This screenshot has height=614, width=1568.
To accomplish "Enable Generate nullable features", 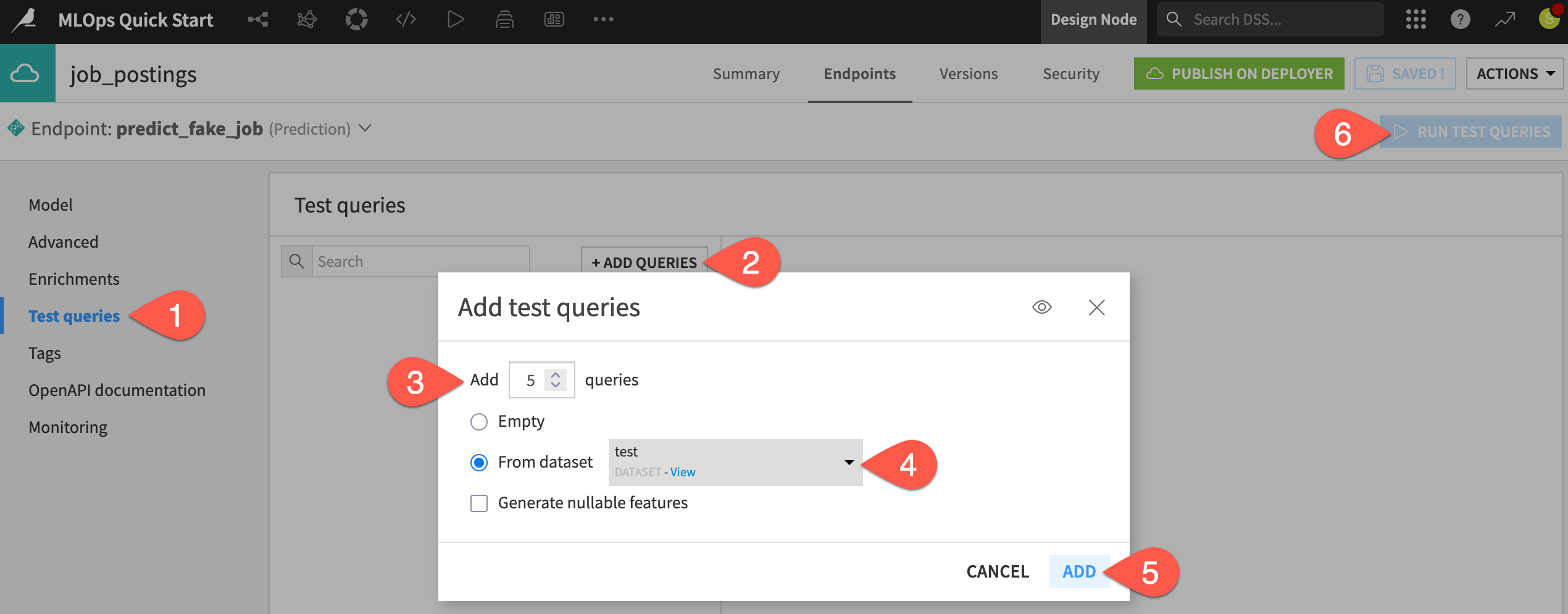I will point(479,503).
